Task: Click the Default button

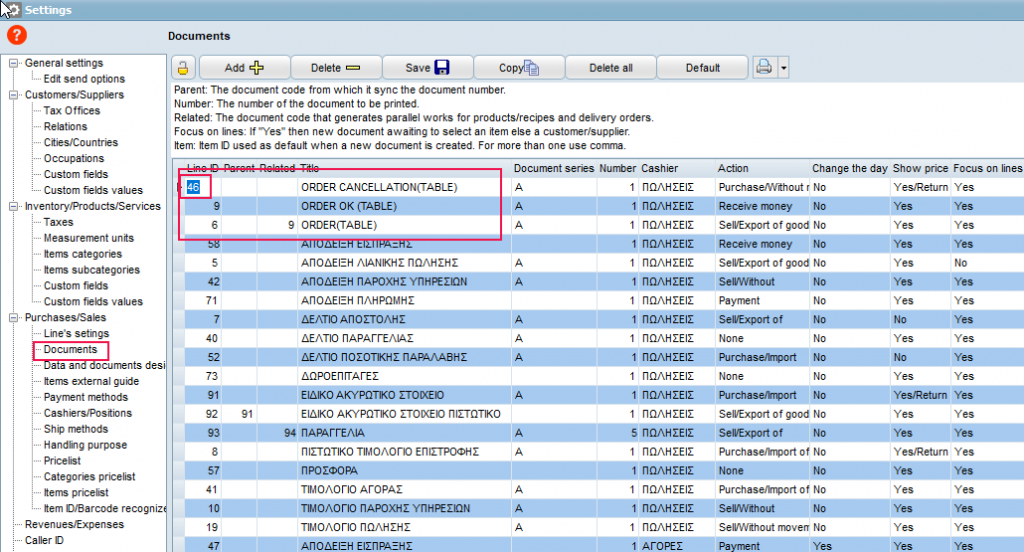Action: pyautogui.click(x=702, y=68)
